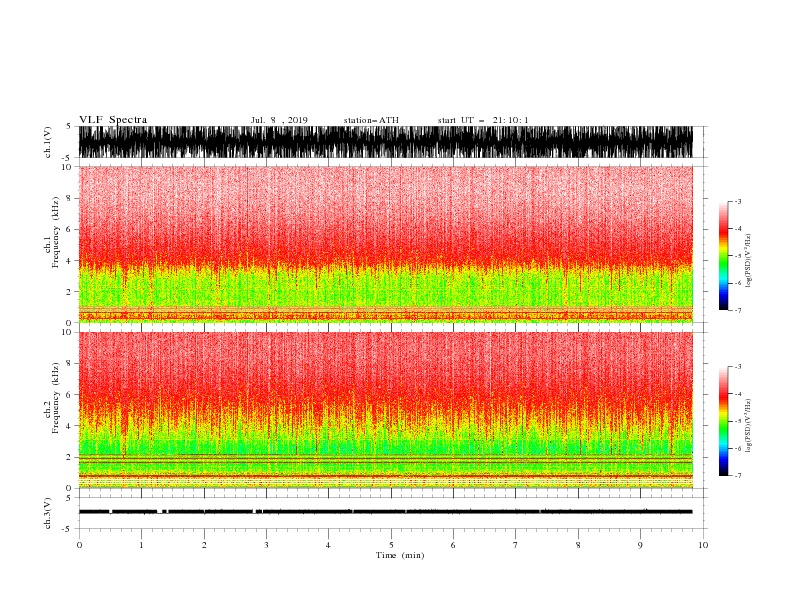
Task: Click the ch.1 voltage waveform plot
Action: [385, 142]
